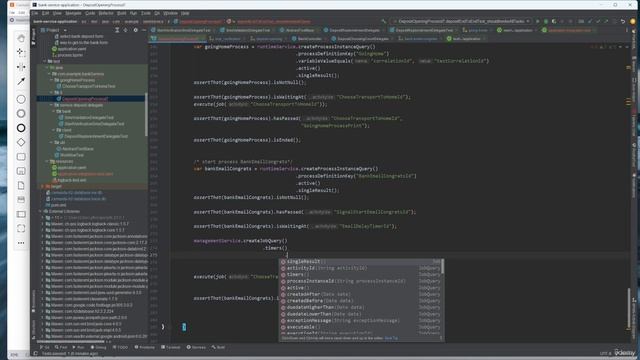Choose singleResult() in the completion list
Image resolution: width=640 pixels, height=360 pixels.
360,262
